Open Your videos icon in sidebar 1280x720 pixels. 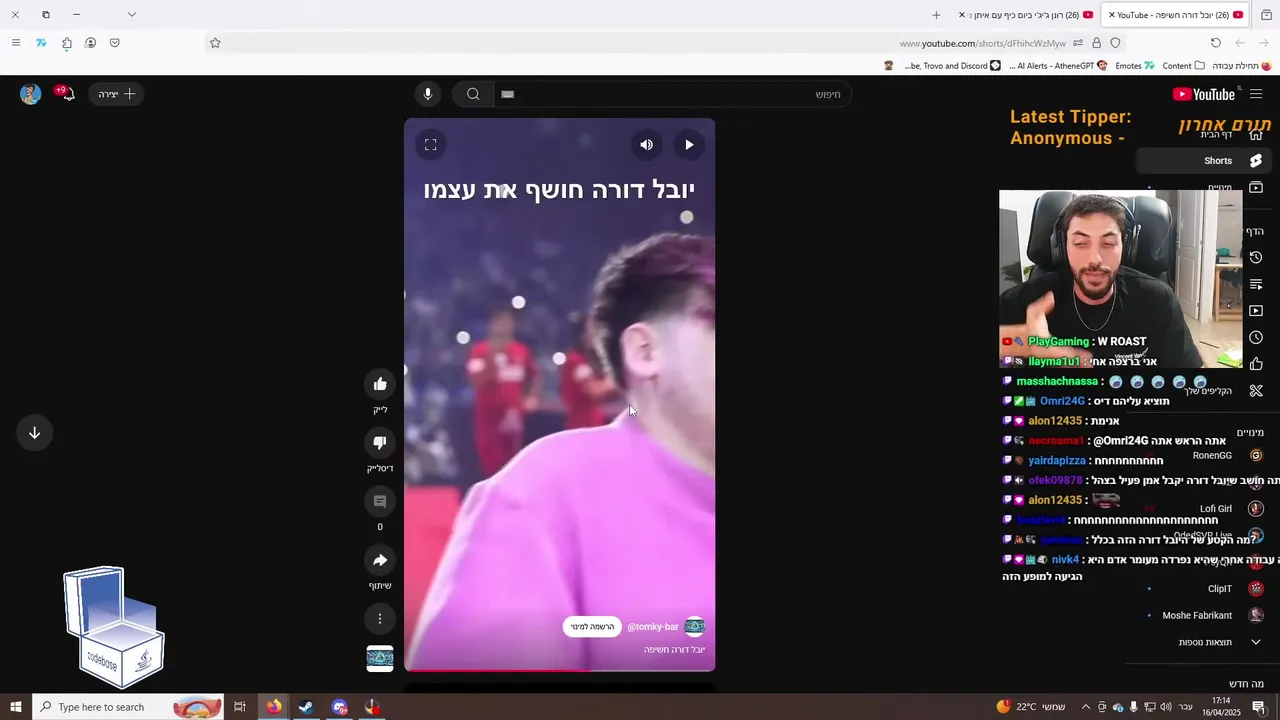1256,311
